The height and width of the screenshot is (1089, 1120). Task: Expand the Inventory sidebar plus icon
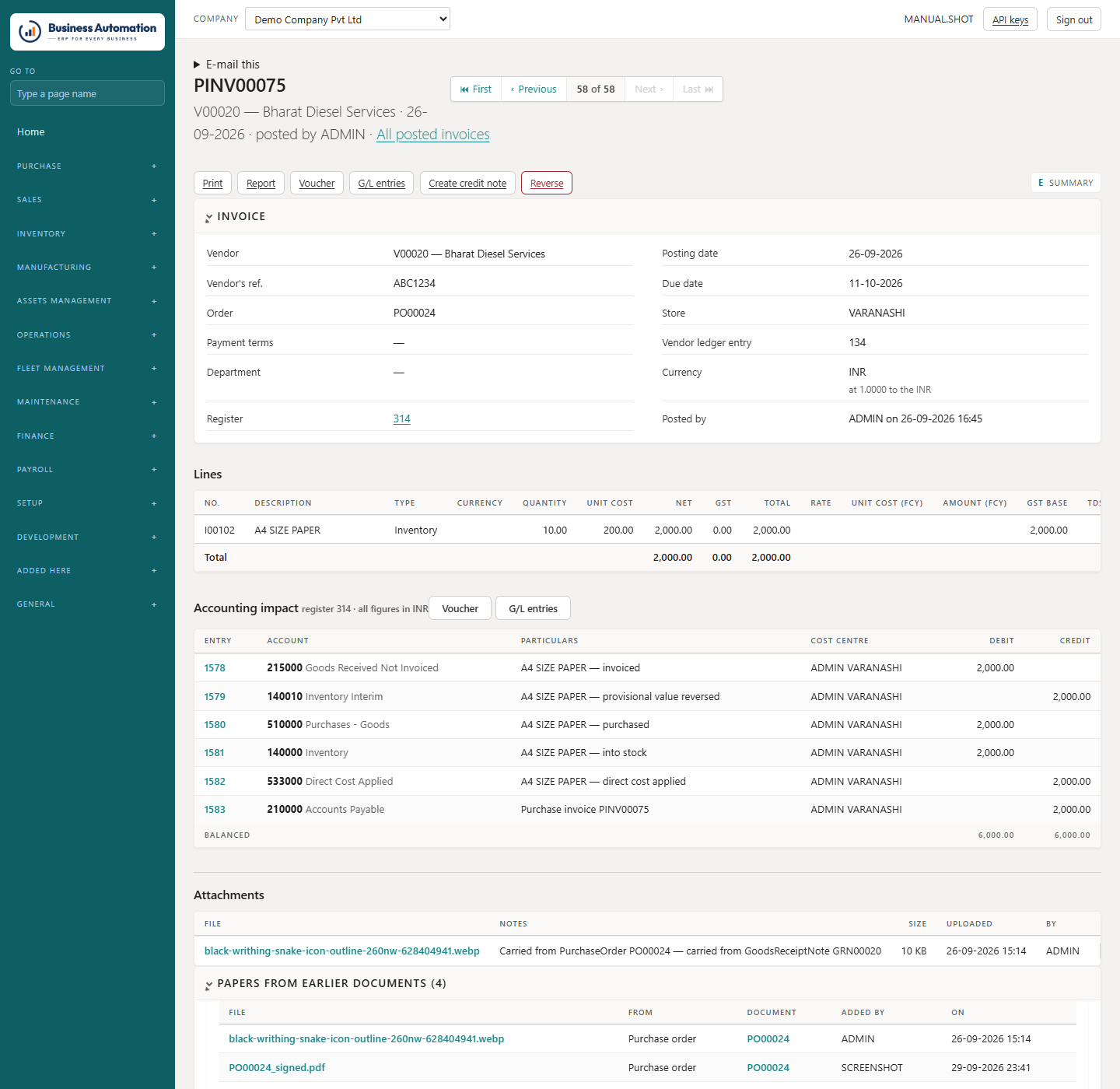[x=154, y=234]
